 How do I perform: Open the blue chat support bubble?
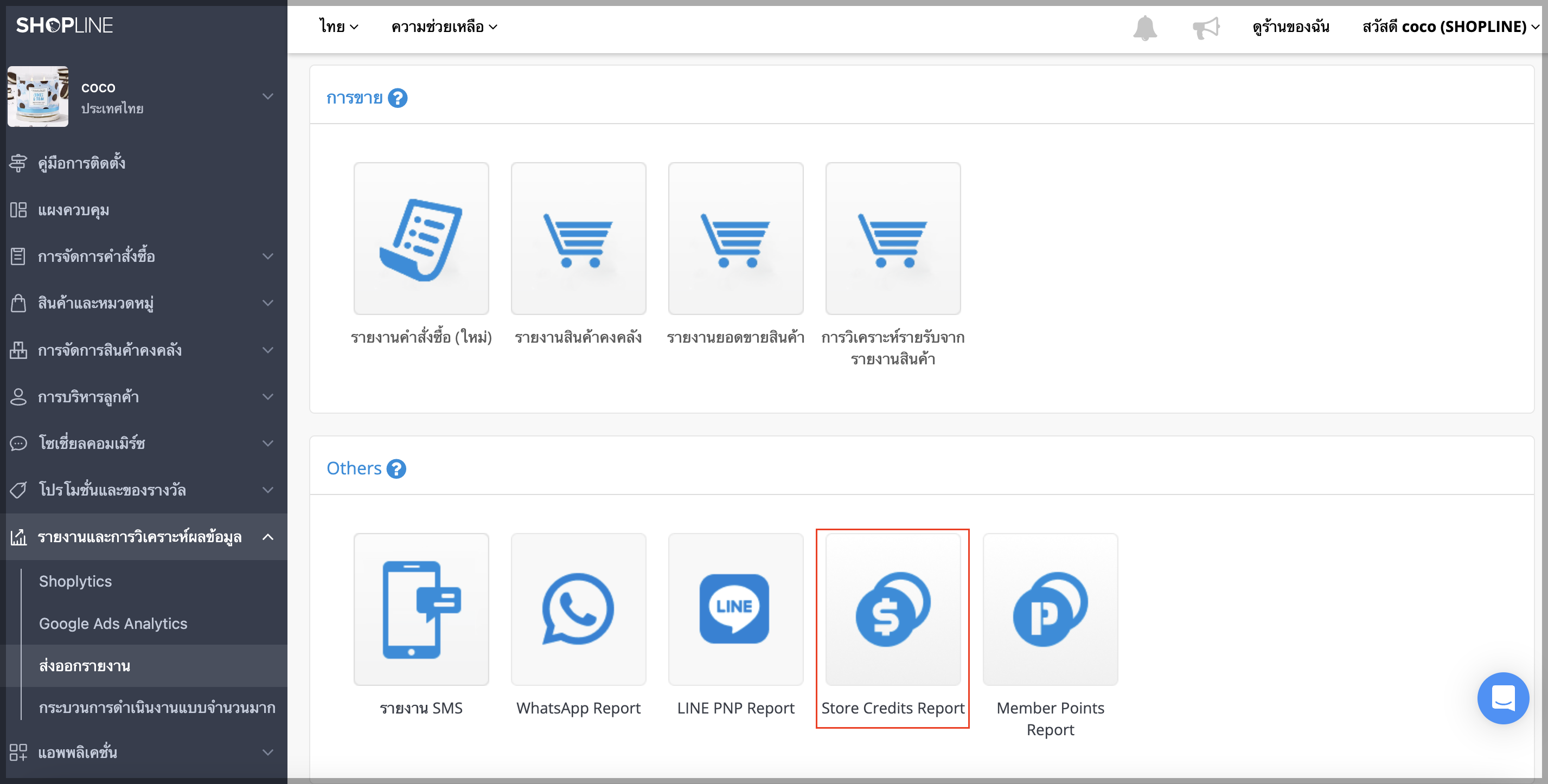[x=1502, y=697]
